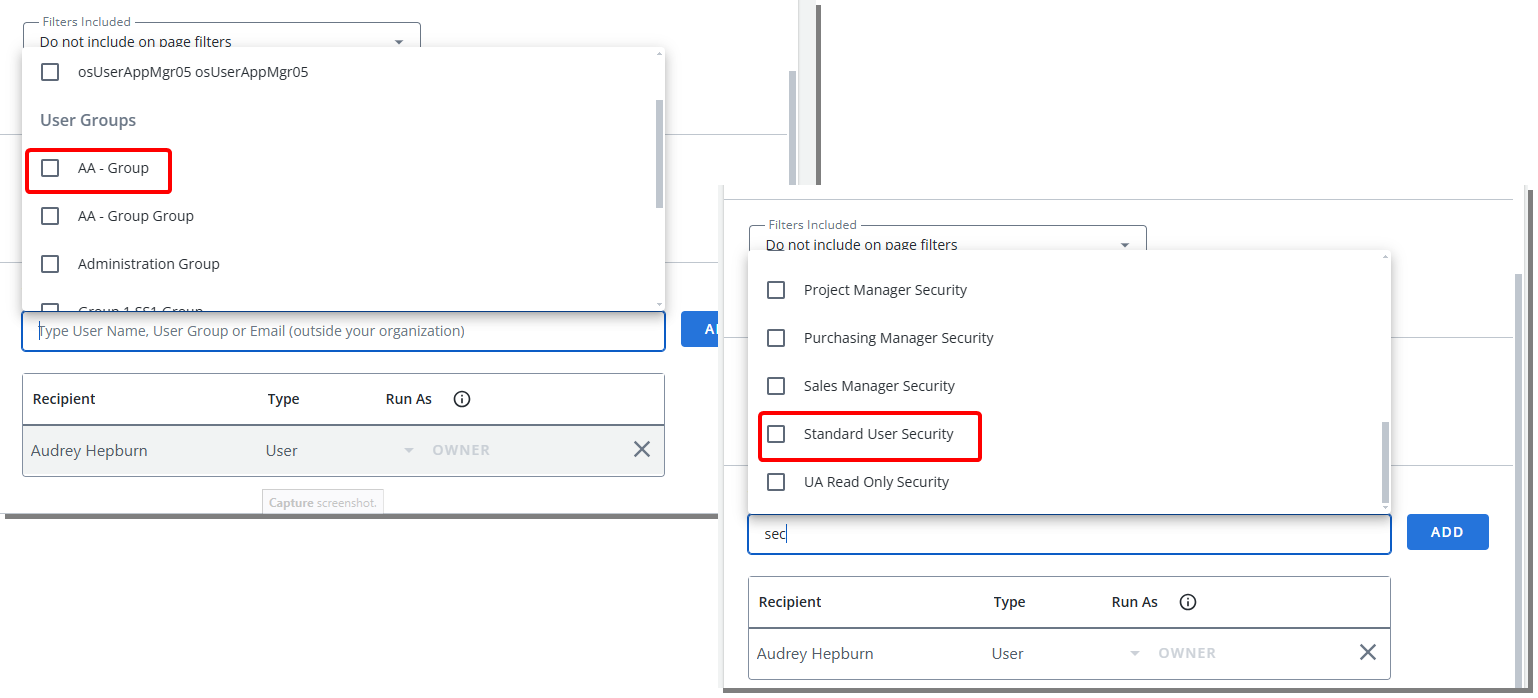Check the UA Read Only Security checkbox

pos(775,481)
